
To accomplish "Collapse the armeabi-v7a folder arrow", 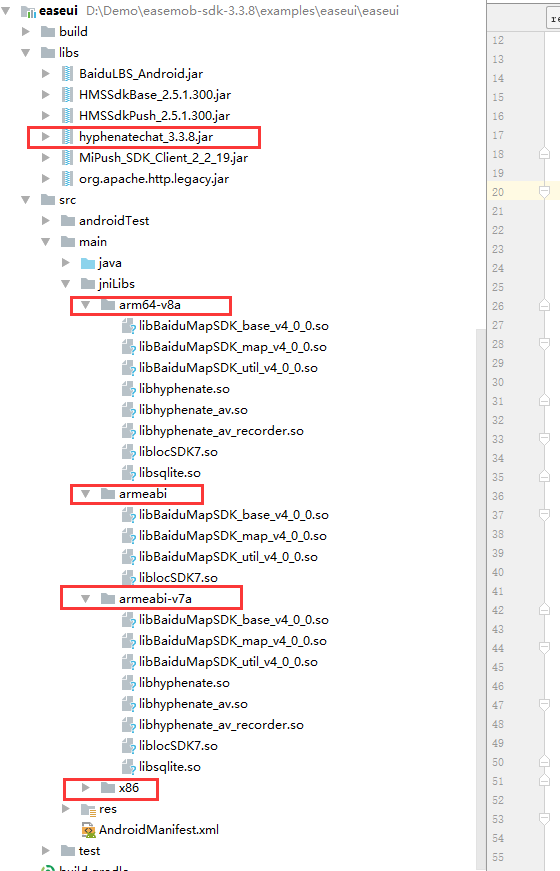I will point(85,599).
